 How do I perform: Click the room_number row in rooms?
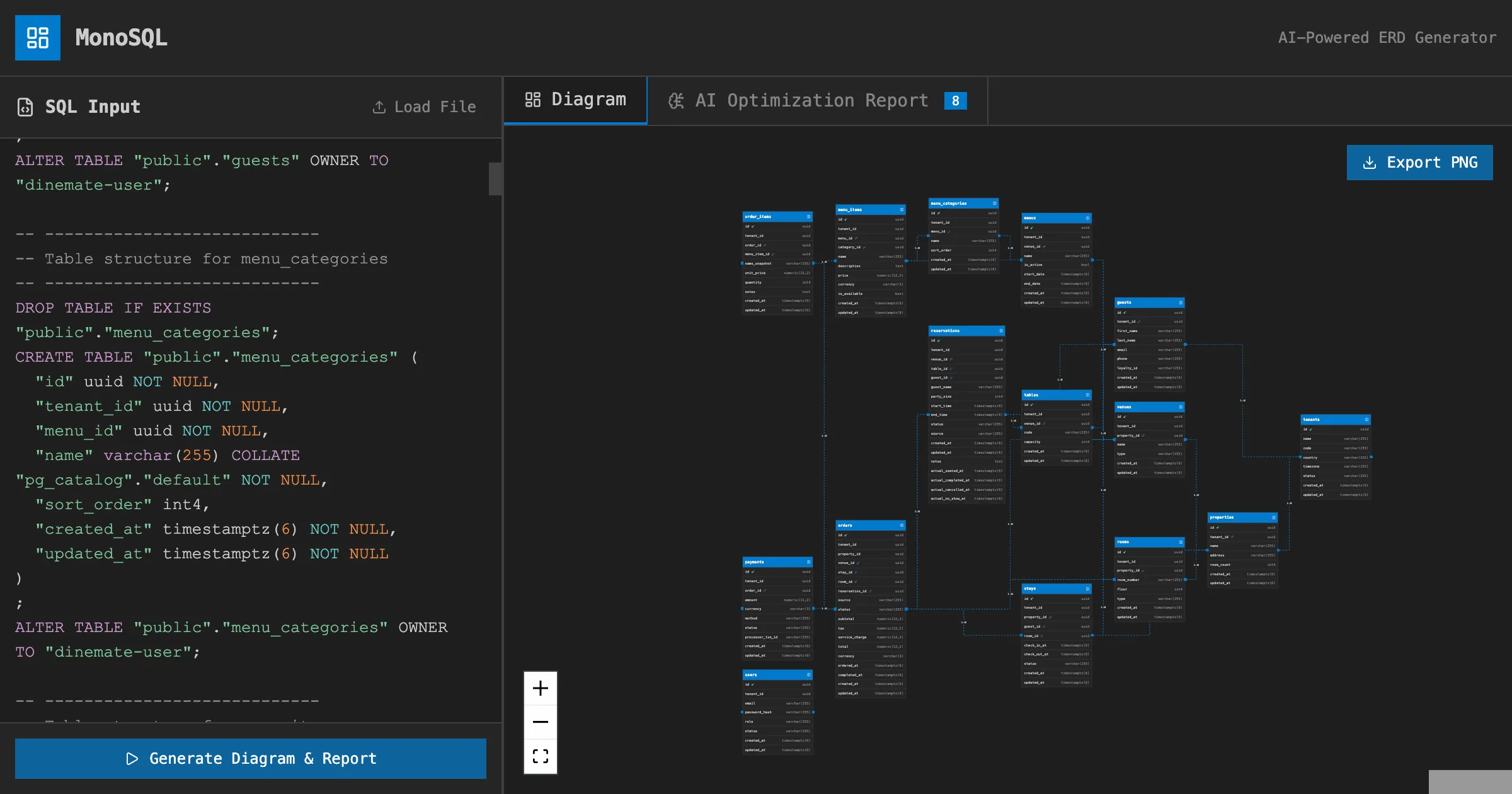(1149, 580)
